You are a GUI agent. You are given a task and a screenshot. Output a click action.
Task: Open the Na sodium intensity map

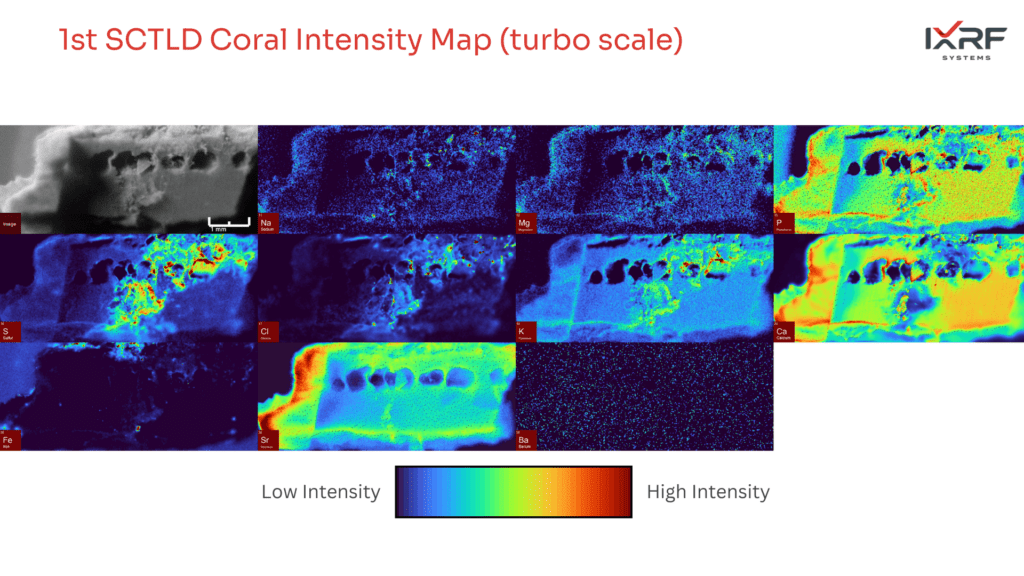[x=387, y=179]
